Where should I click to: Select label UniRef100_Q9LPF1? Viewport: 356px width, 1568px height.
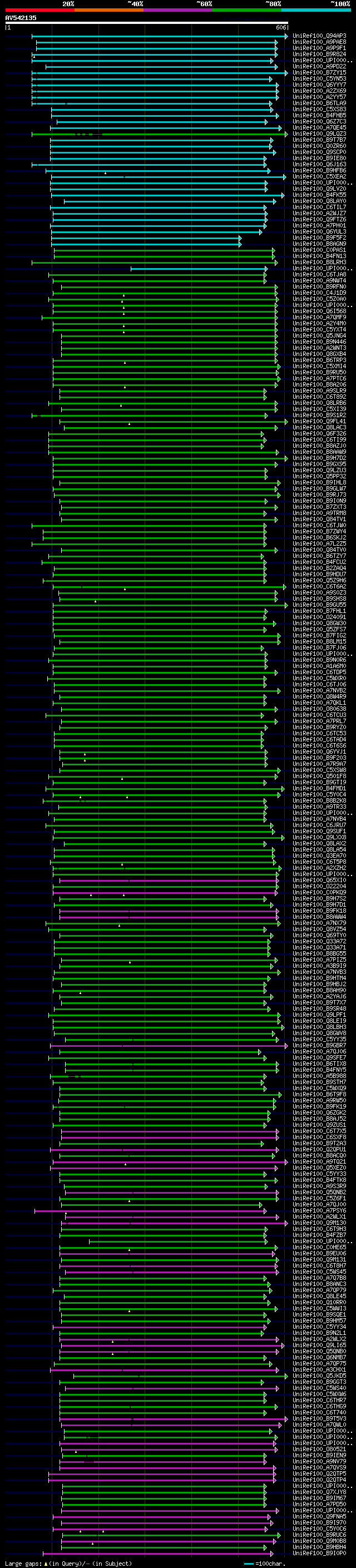point(319,1015)
